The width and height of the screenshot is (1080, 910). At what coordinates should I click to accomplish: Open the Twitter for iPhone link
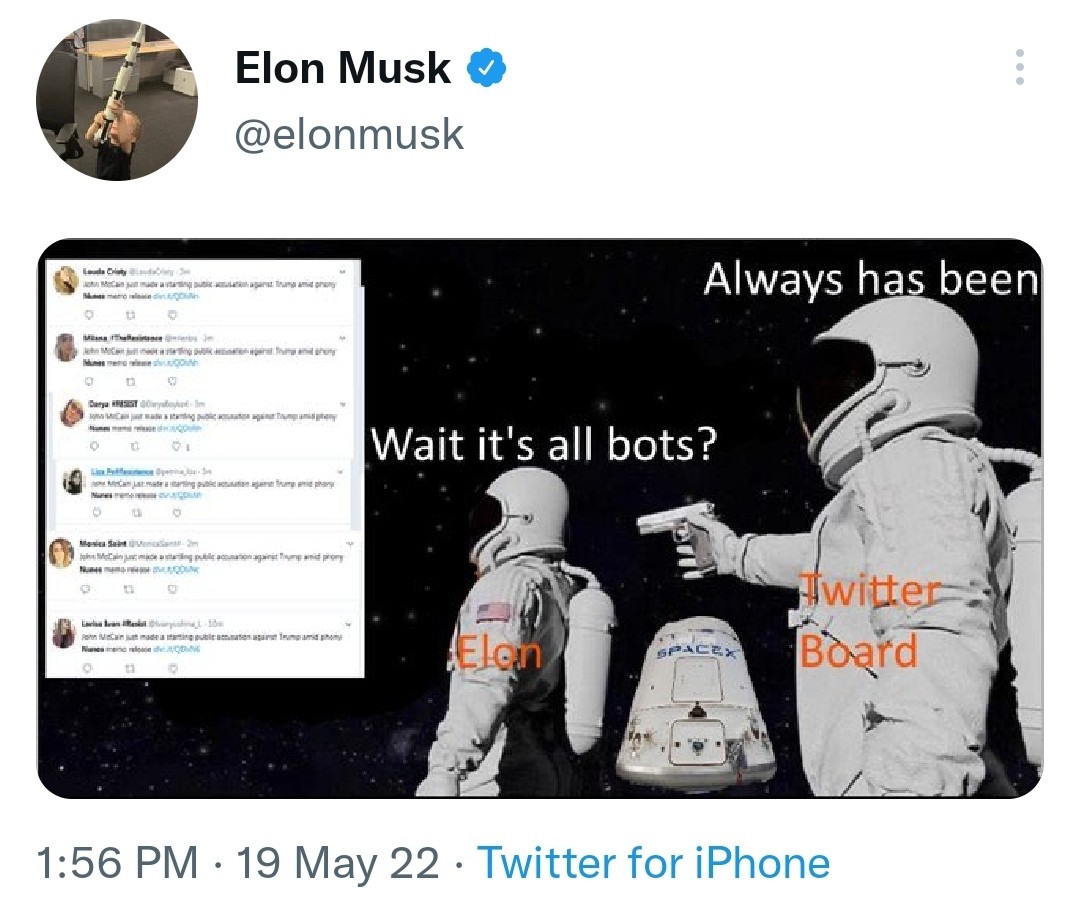point(653,864)
